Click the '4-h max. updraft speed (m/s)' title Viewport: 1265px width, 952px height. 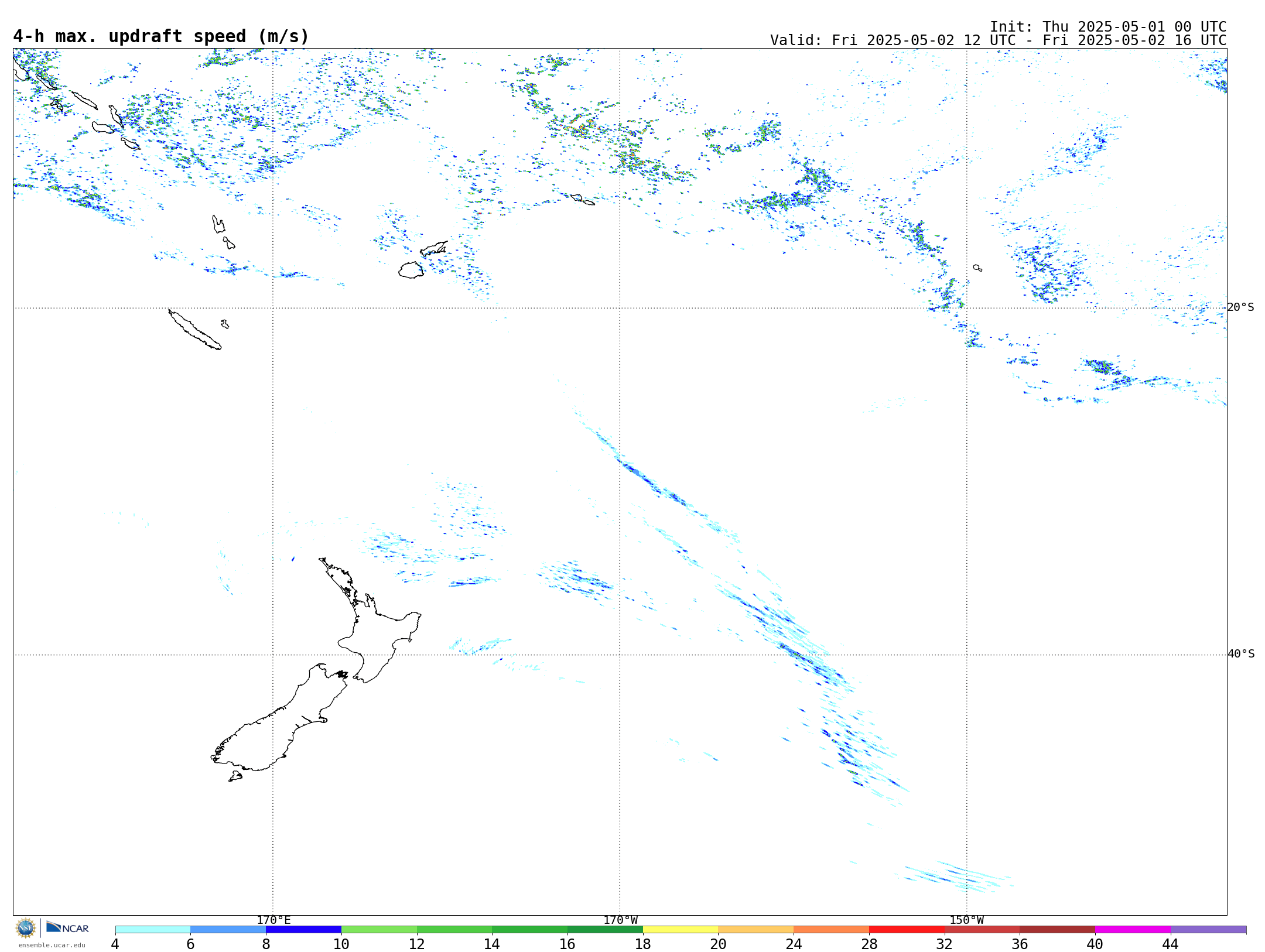click(x=161, y=37)
